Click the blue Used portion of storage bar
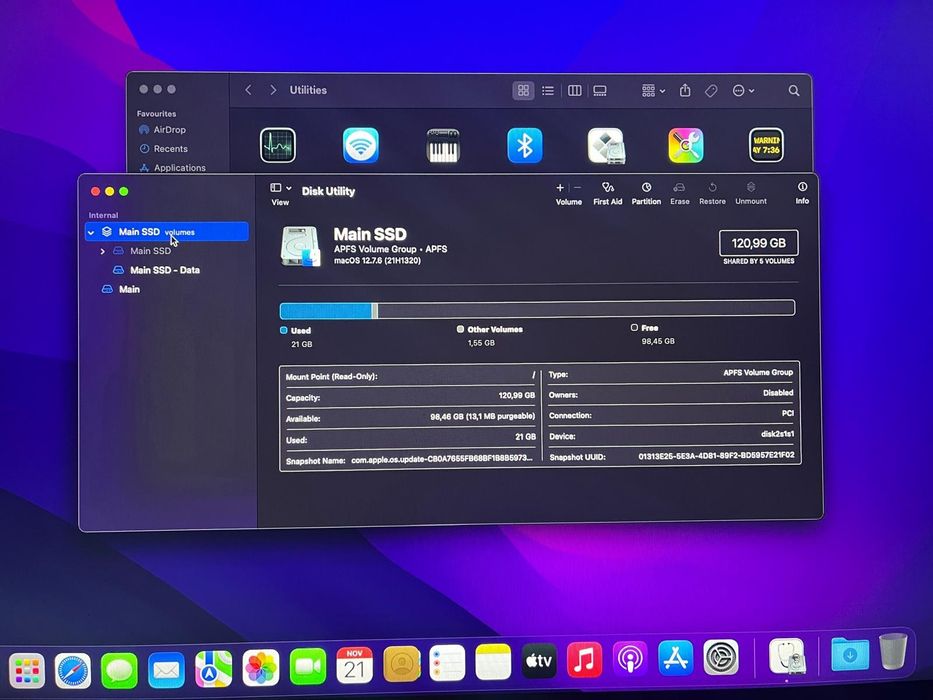The height and width of the screenshot is (700, 933). coord(326,310)
